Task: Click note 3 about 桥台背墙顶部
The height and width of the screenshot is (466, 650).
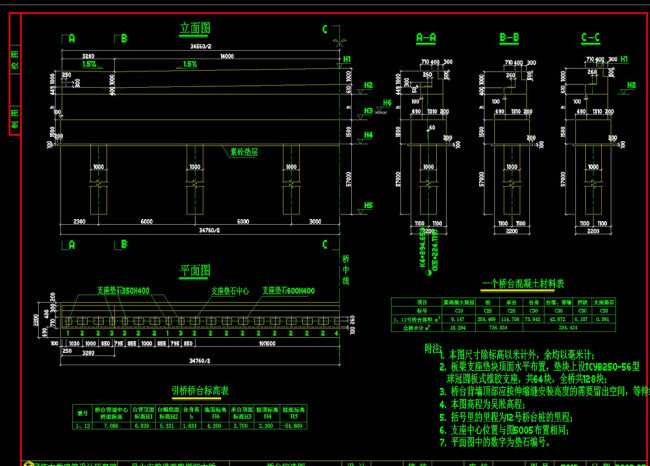Action: [x=544, y=391]
